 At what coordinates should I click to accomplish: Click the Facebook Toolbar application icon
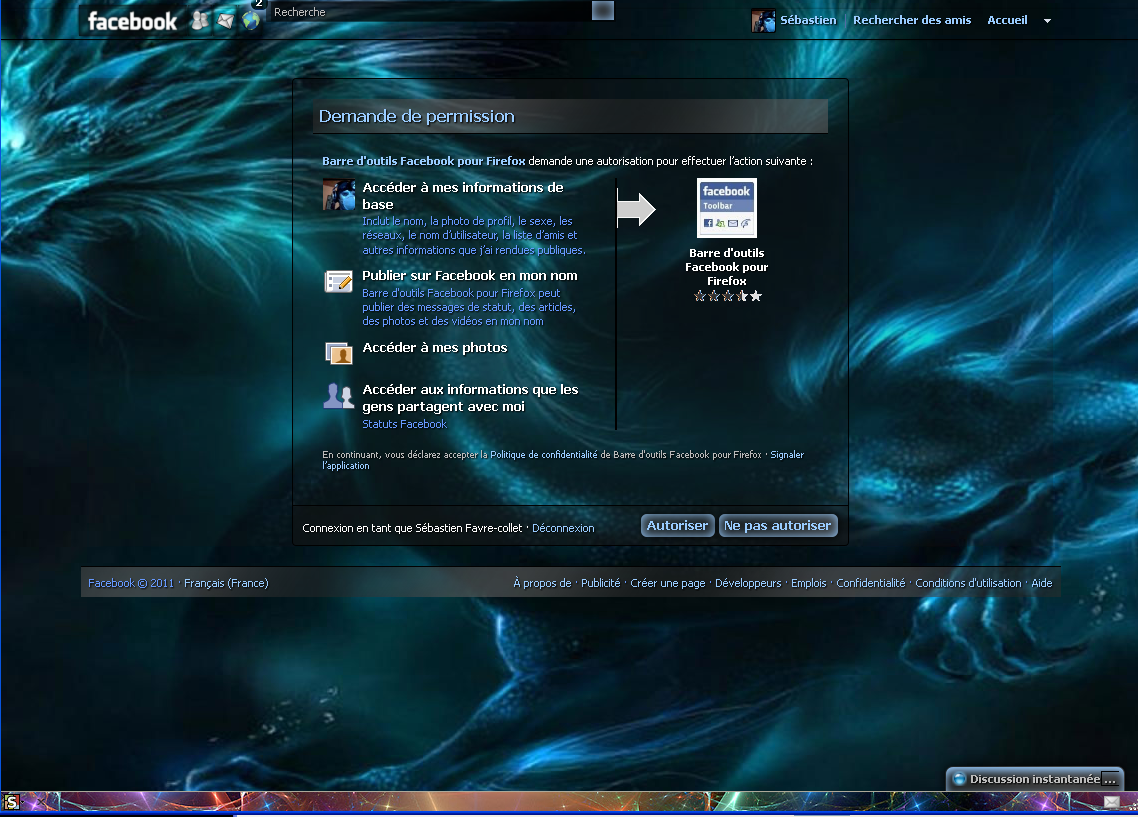[x=726, y=208]
